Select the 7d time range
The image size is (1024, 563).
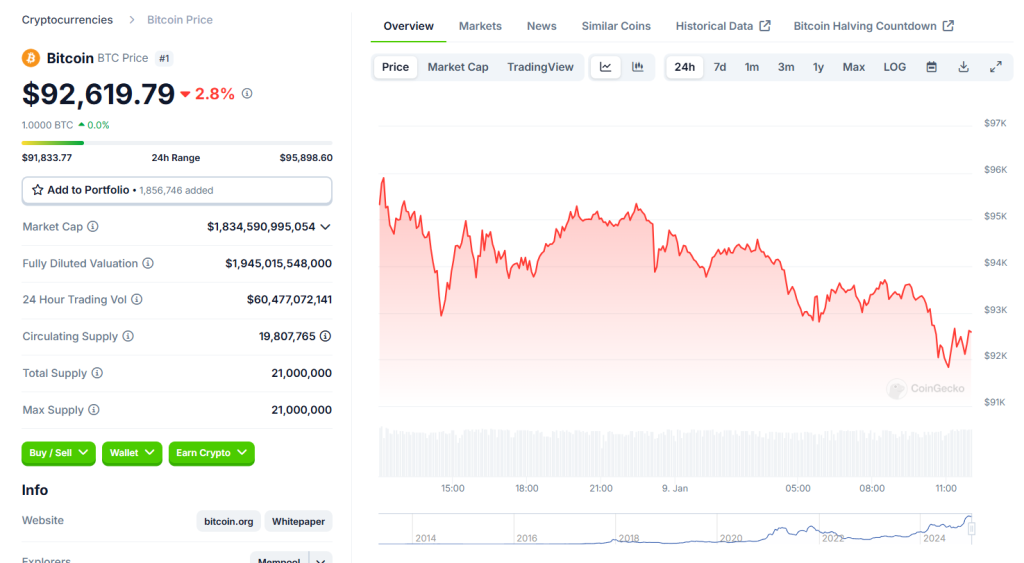[720, 67]
